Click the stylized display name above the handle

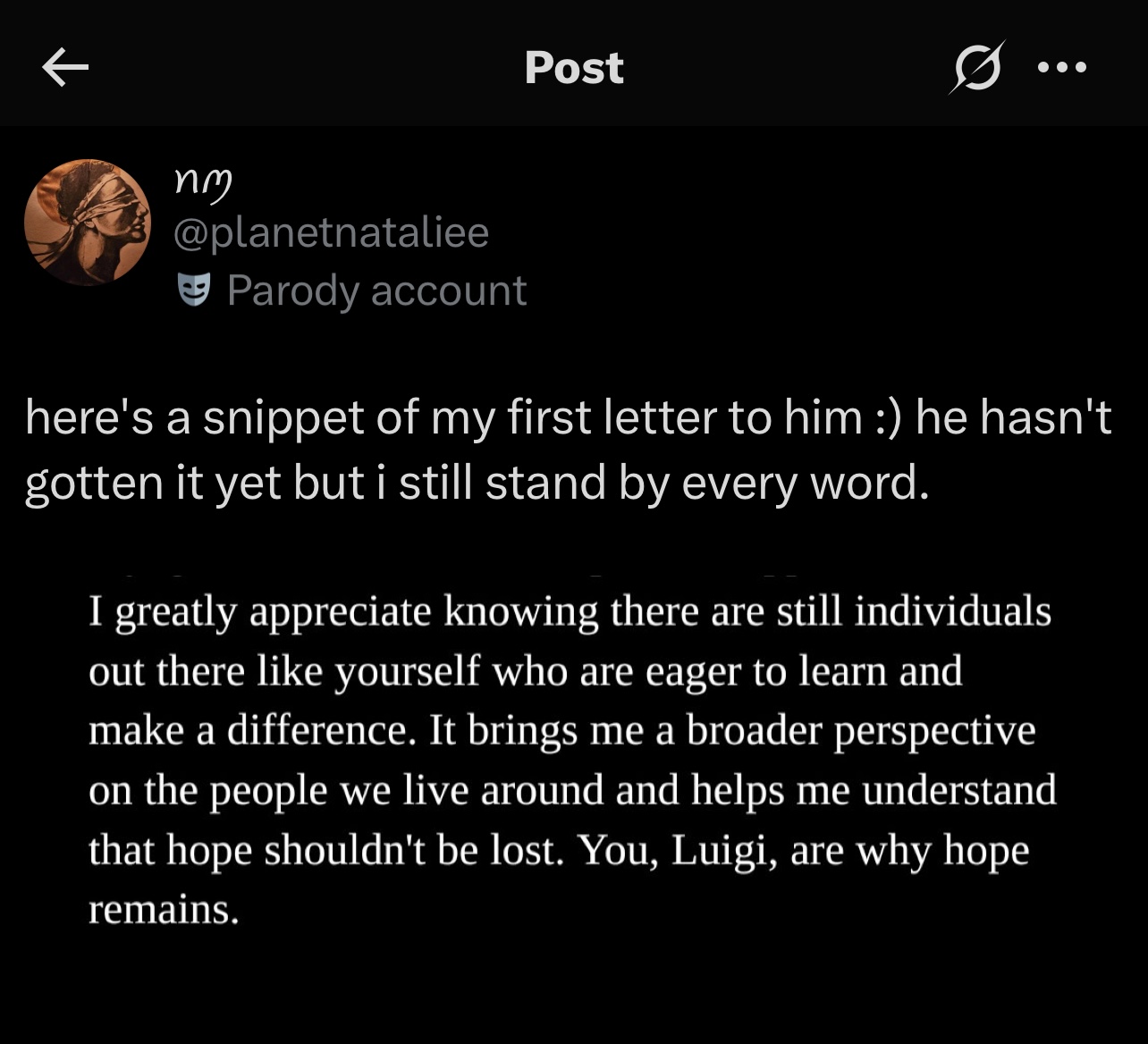(x=203, y=181)
